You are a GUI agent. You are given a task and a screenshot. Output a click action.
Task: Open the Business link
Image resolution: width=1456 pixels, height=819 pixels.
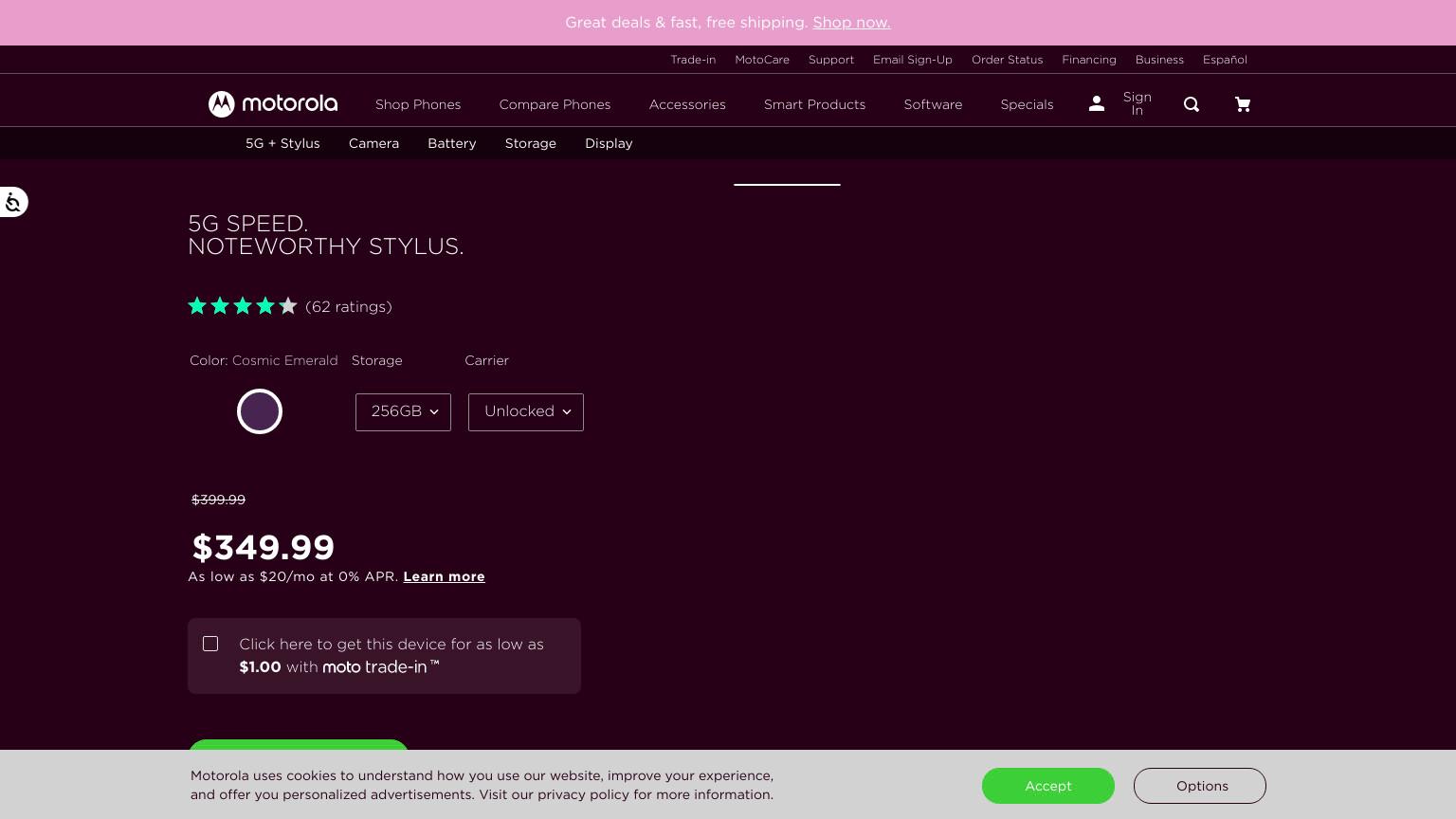[1159, 59]
